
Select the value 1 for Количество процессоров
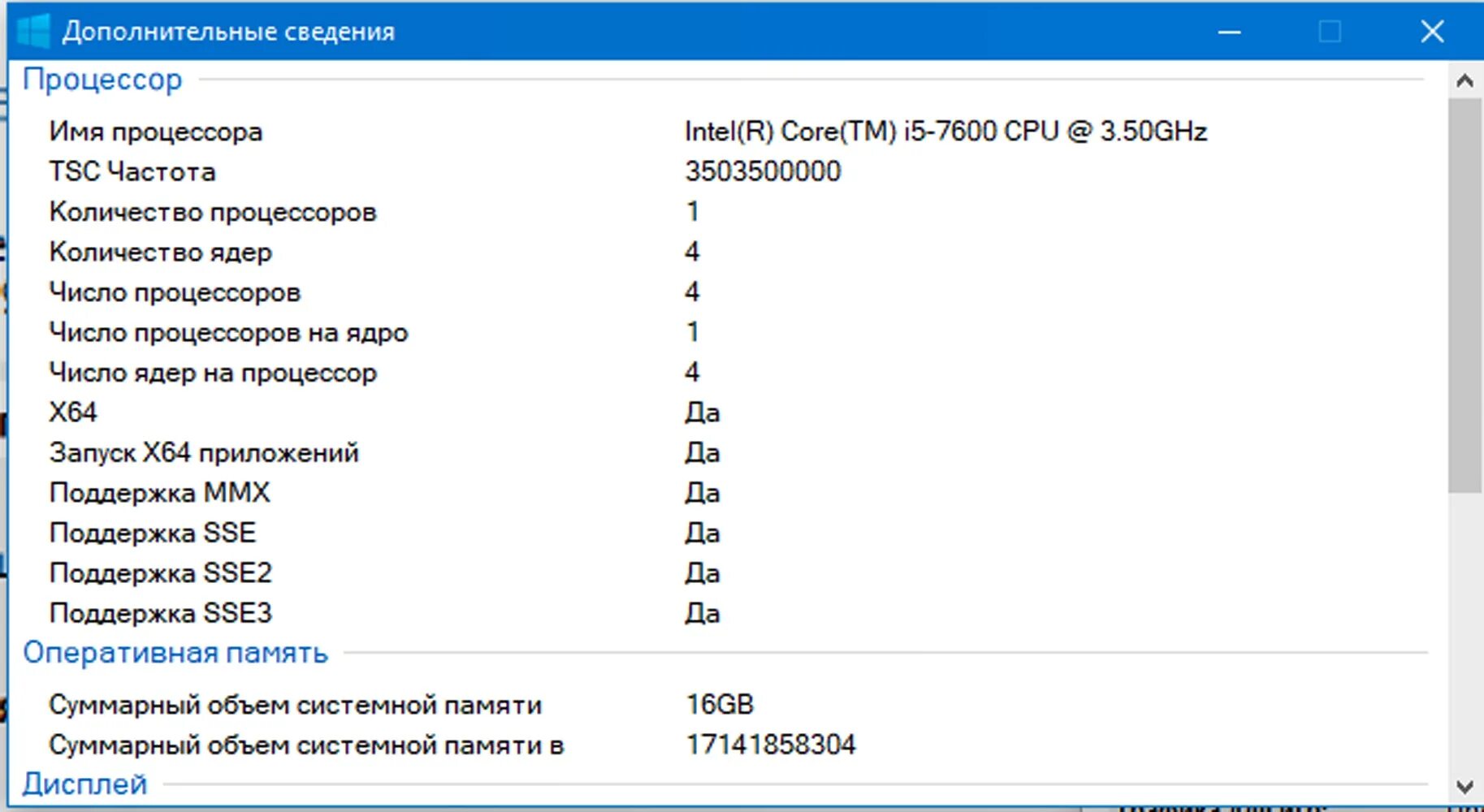pyautogui.click(x=692, y=212)
